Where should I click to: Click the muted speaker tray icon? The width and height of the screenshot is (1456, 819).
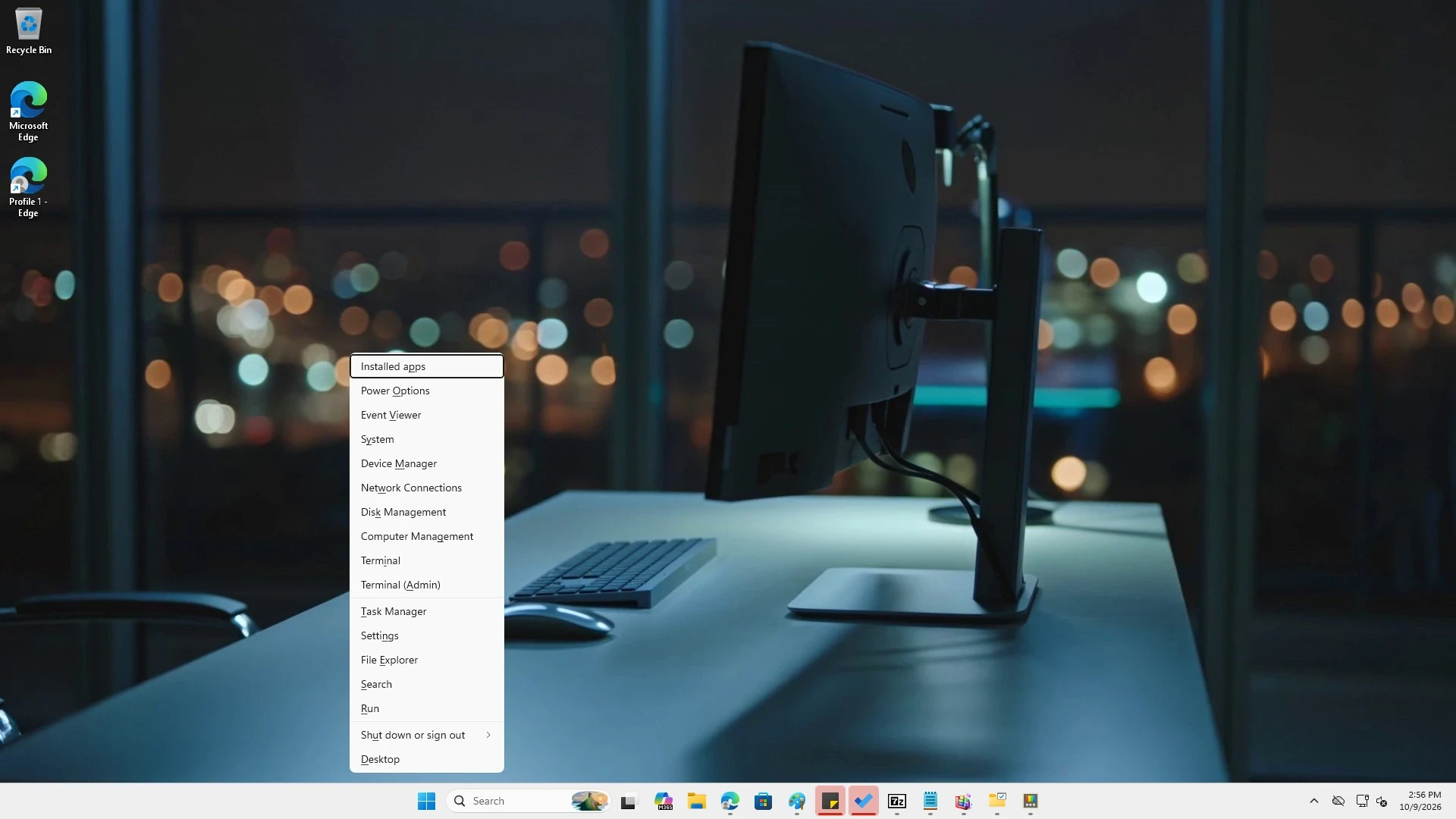click(x=1382, y=801)
